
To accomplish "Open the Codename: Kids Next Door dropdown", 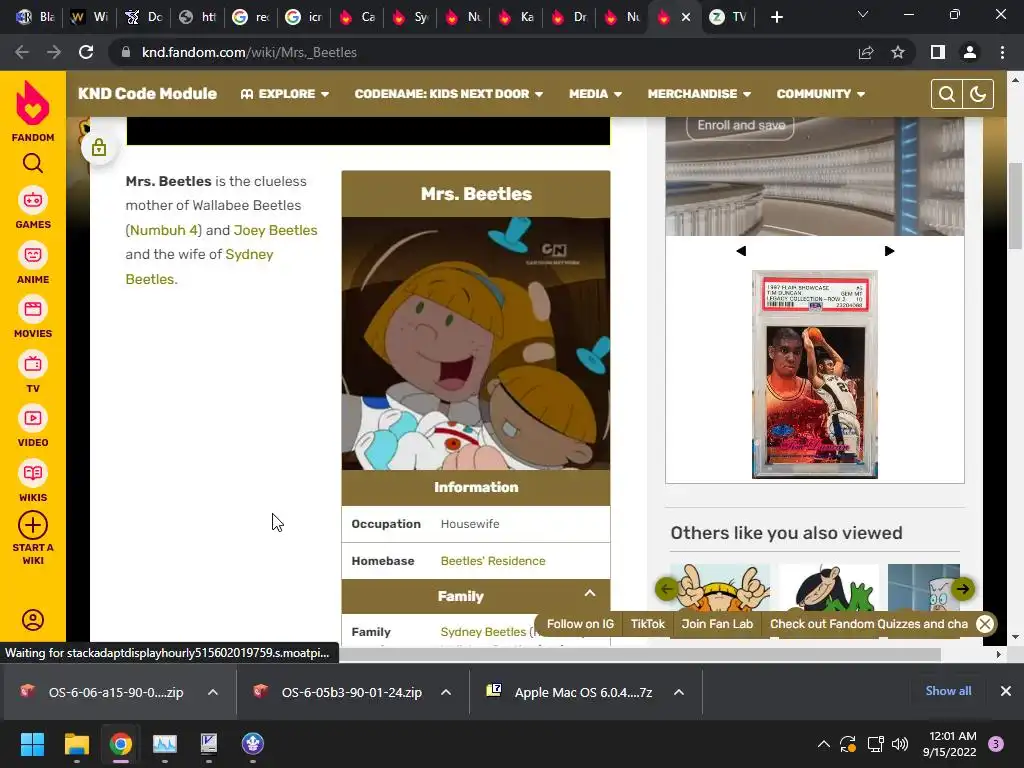I will click(449, 94).
